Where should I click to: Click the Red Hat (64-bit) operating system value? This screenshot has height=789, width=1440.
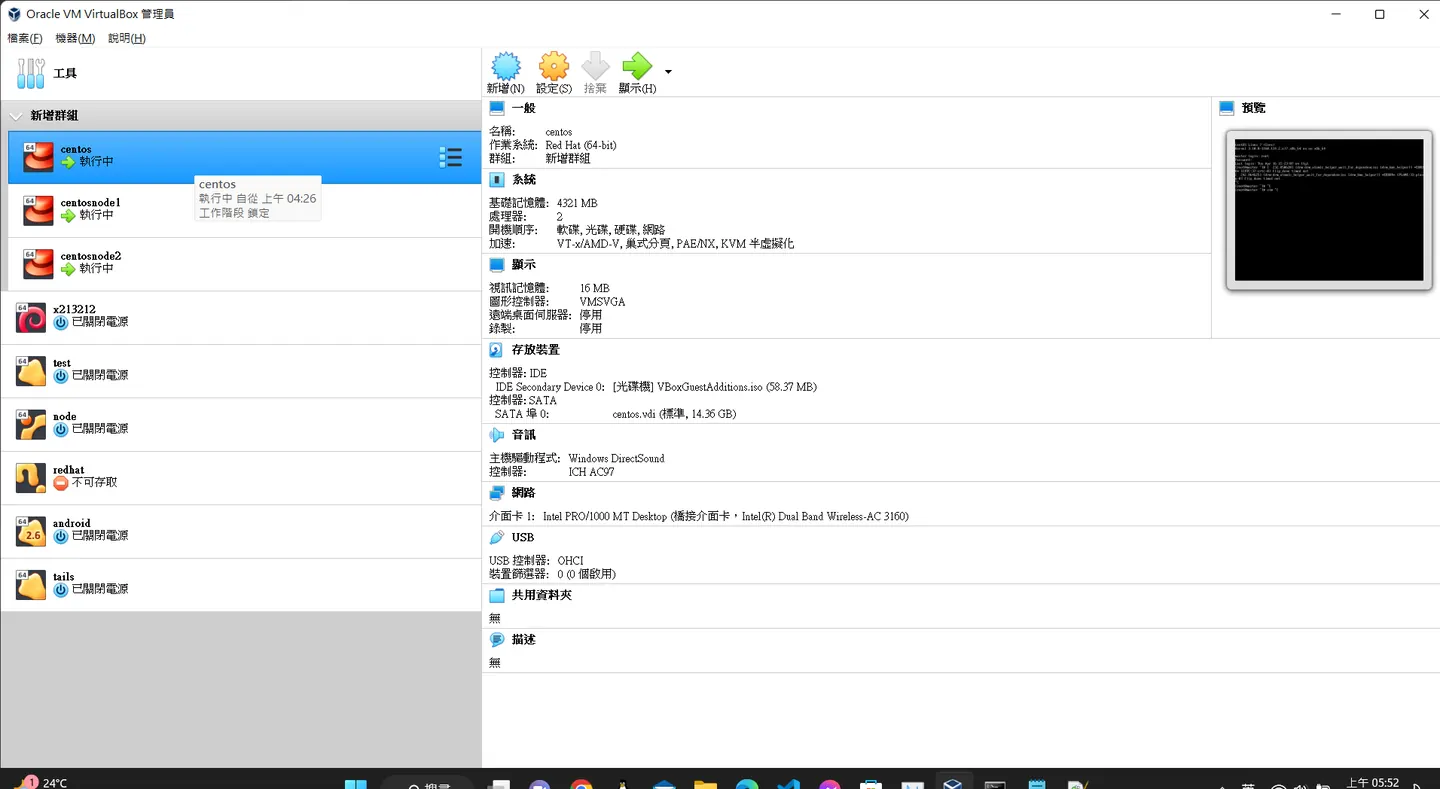(x=581, y=145)
